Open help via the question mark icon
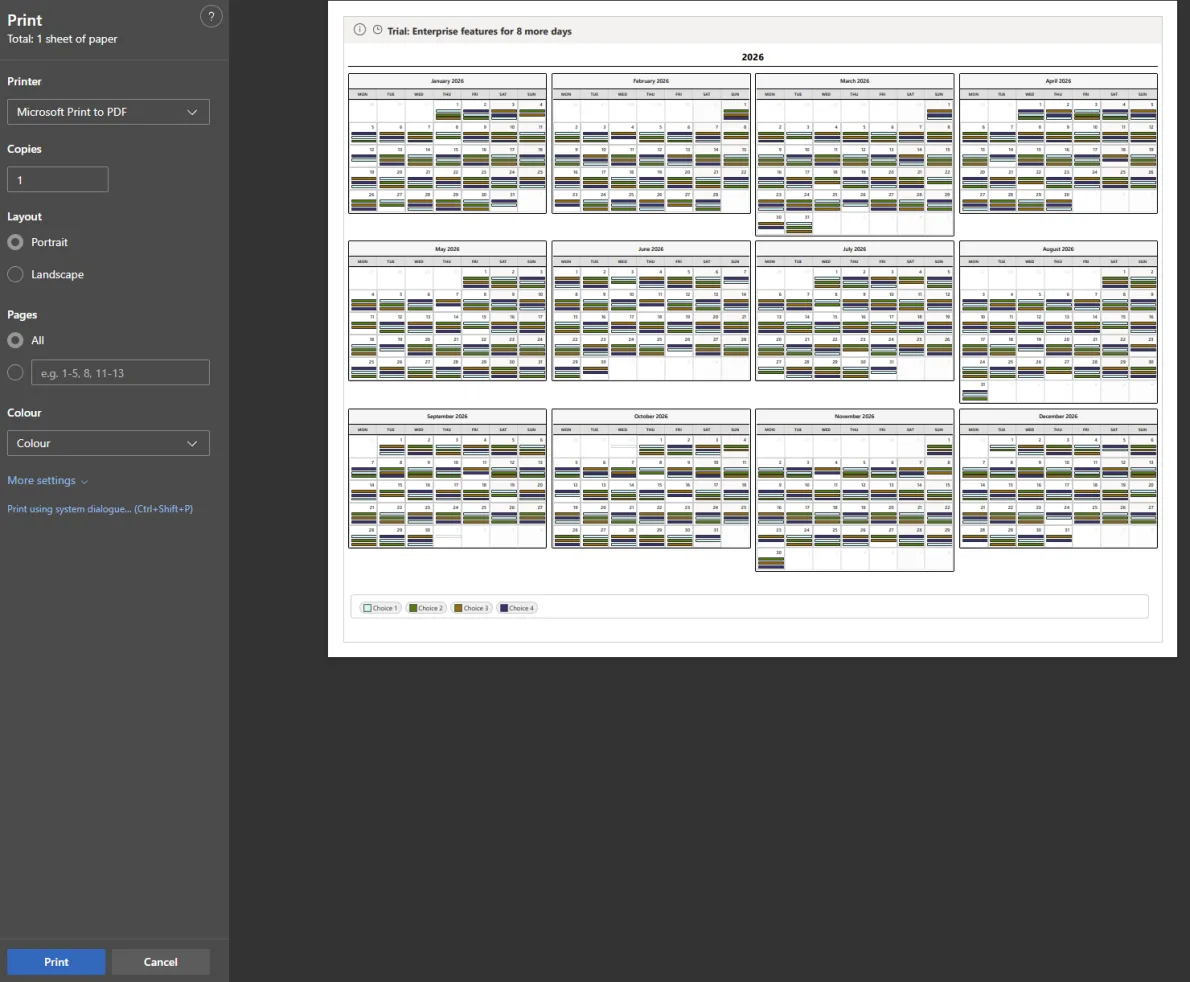This screenshot has width=1190, height=982. click(211, 16)
